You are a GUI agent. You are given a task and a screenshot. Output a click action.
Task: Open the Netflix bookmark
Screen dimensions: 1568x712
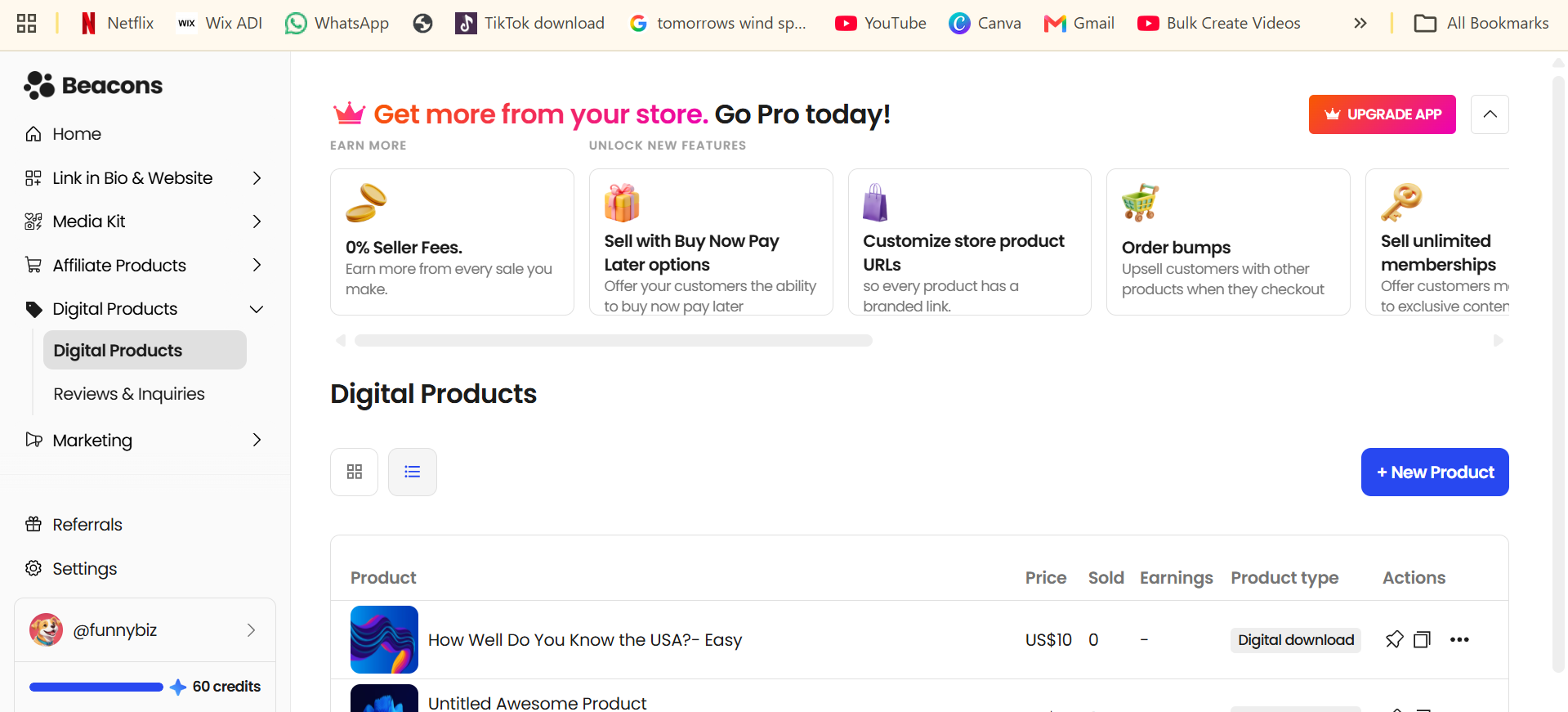pos(117,23)
